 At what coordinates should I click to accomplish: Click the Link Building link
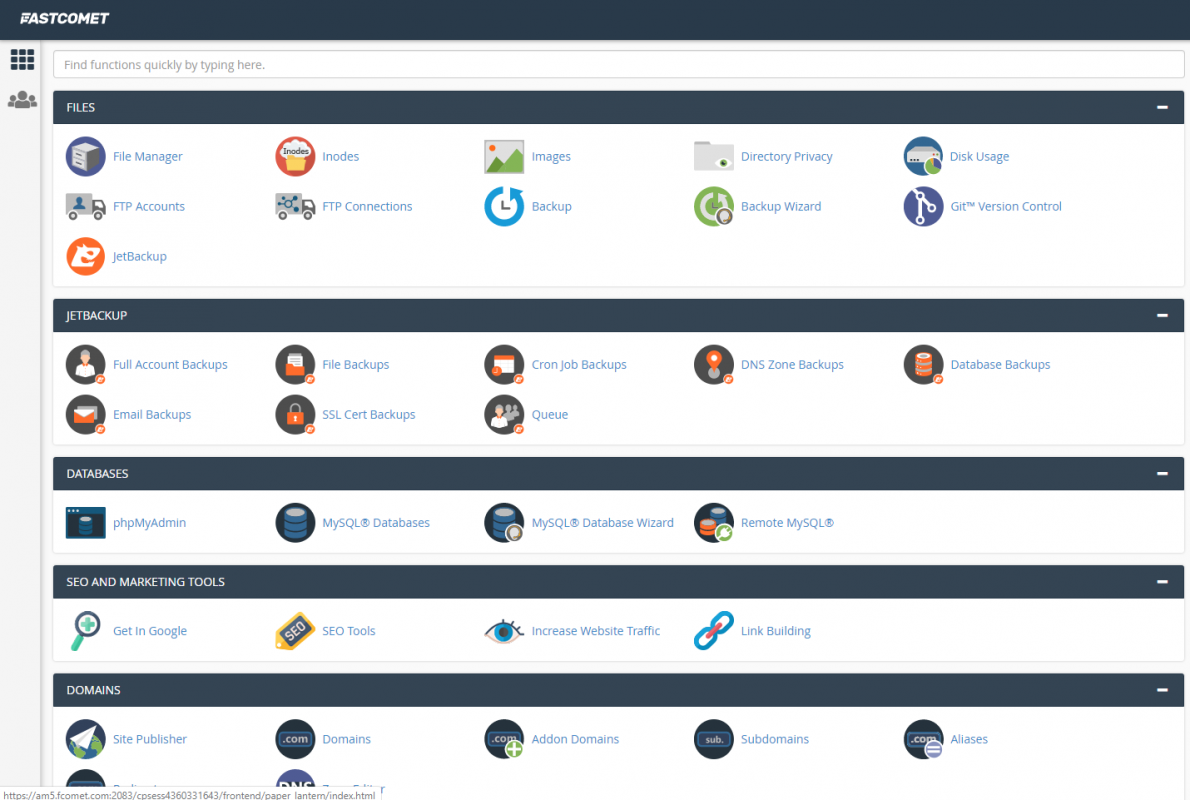776,631
